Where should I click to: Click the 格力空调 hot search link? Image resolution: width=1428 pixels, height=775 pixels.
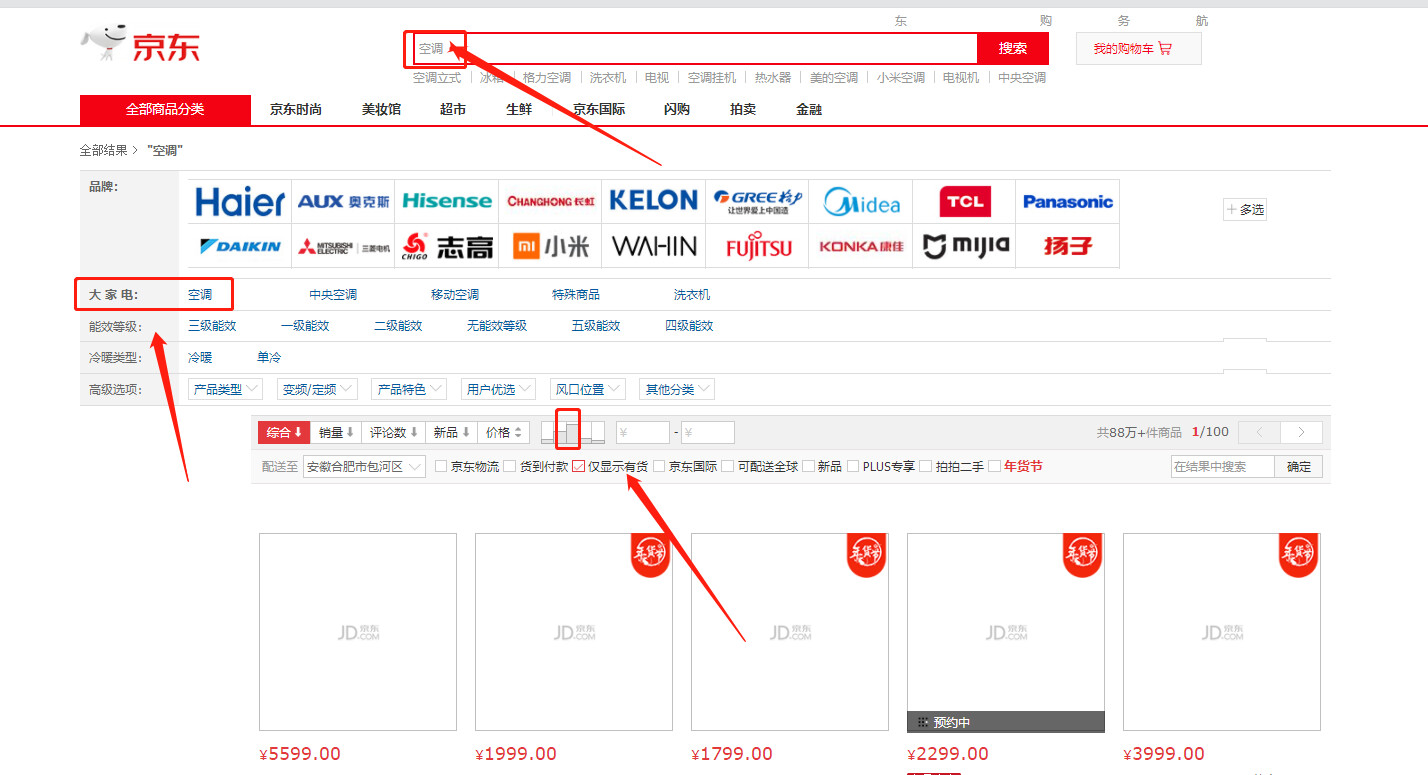547,77
